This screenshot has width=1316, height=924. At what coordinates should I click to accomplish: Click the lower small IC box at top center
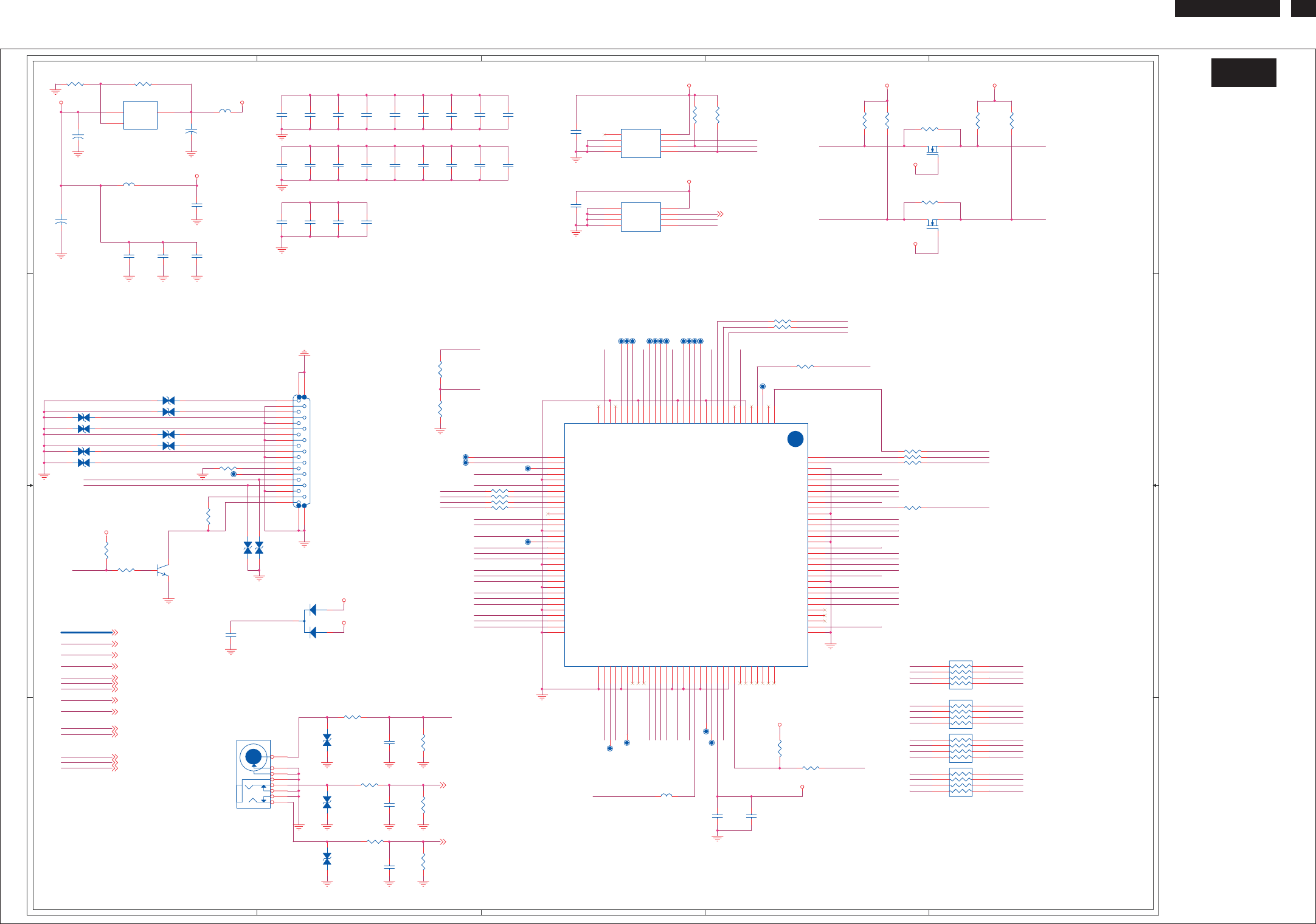(x=640, y=217)
